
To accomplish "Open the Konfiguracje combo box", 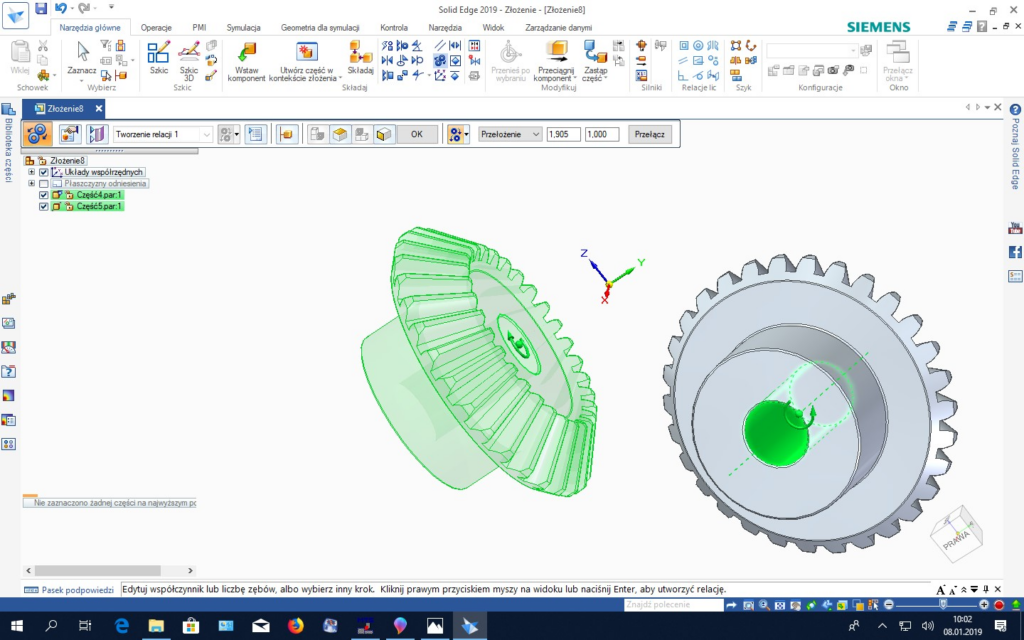I will click(x=812, y=50).
